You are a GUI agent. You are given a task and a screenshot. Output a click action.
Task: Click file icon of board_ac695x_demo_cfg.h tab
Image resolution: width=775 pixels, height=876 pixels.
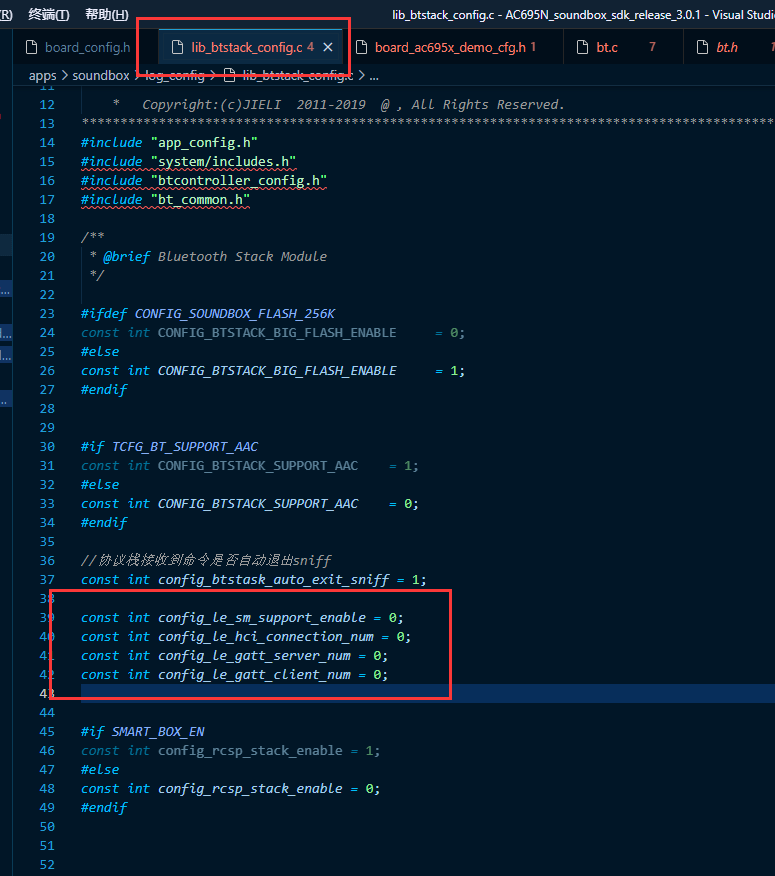pos(362,47)
